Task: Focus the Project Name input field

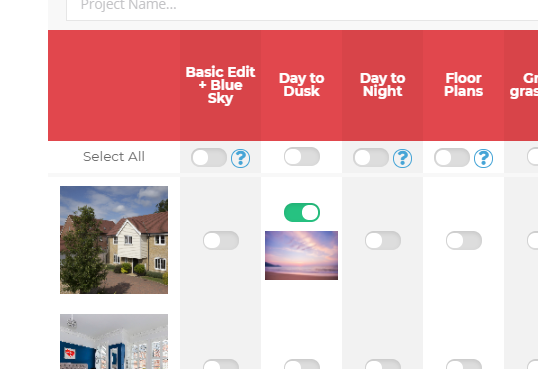Action: click(302, 7)
